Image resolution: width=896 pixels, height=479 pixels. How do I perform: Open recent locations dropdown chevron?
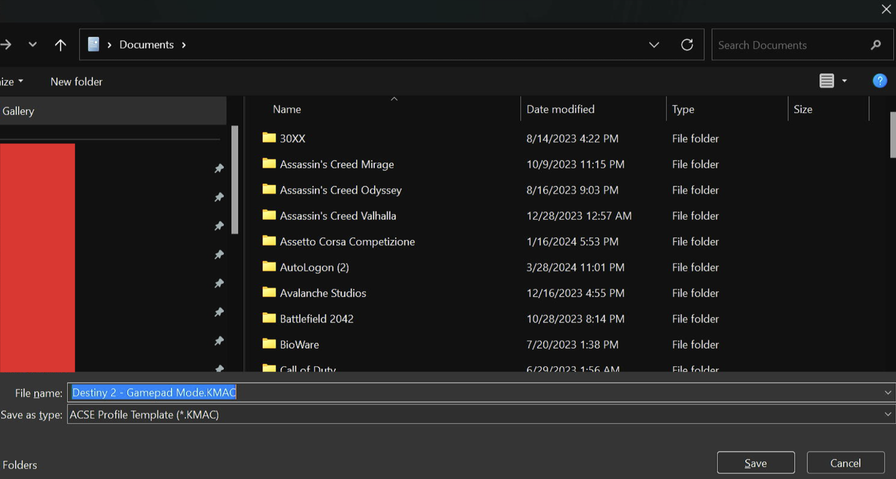point(33,45)
